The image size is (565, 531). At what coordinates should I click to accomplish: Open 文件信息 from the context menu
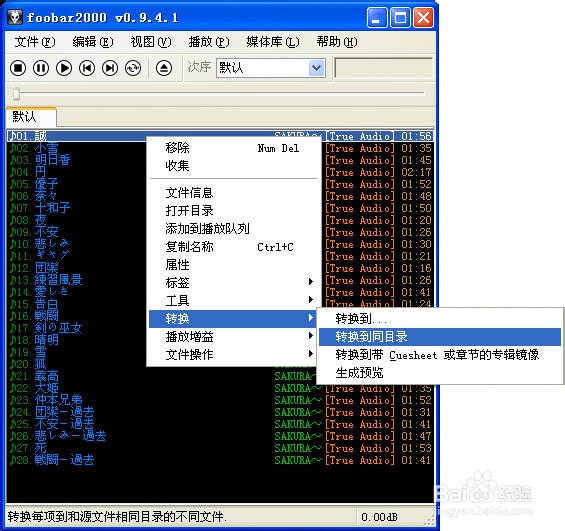(233, 193)
